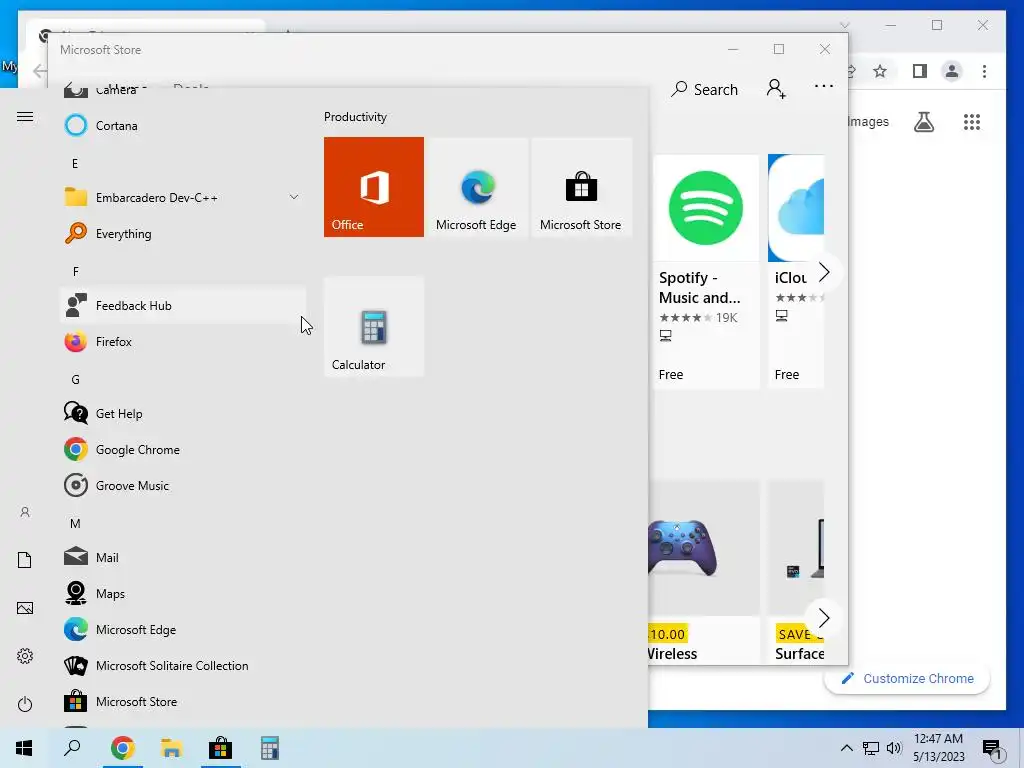1024x768 pixels.
Task: Jump to apps via letter G header
Action: click(x=75, y=379)
